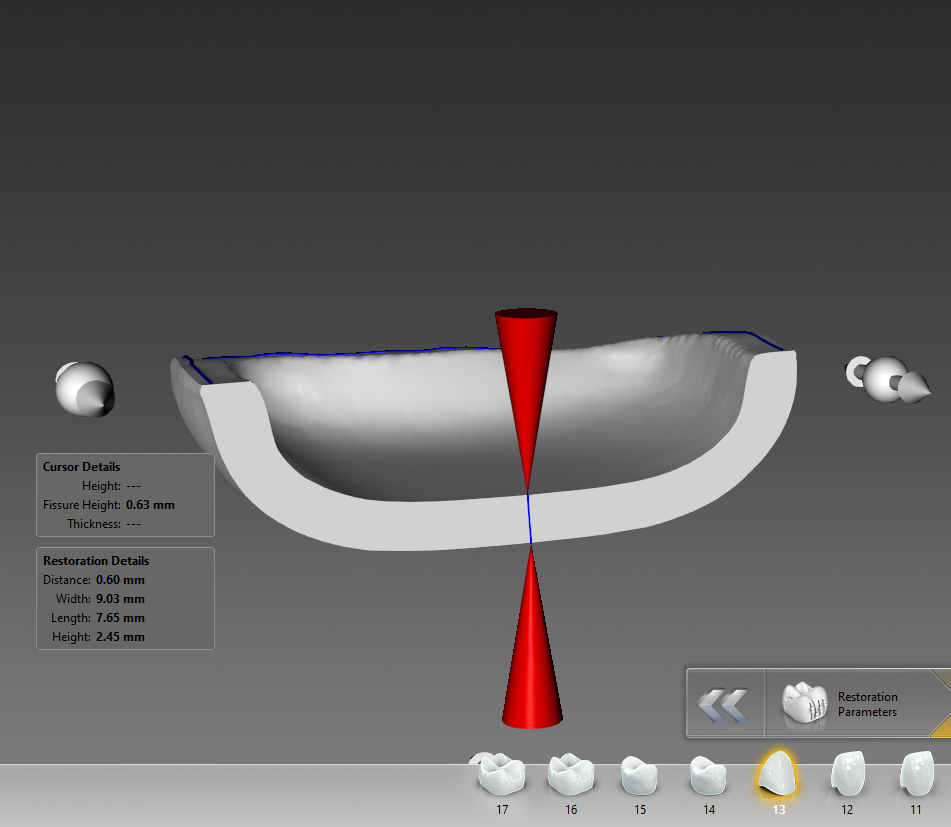The image size is (951, 827).
Task: Select tooth 11 incisor icon
Action: point(916,773)
